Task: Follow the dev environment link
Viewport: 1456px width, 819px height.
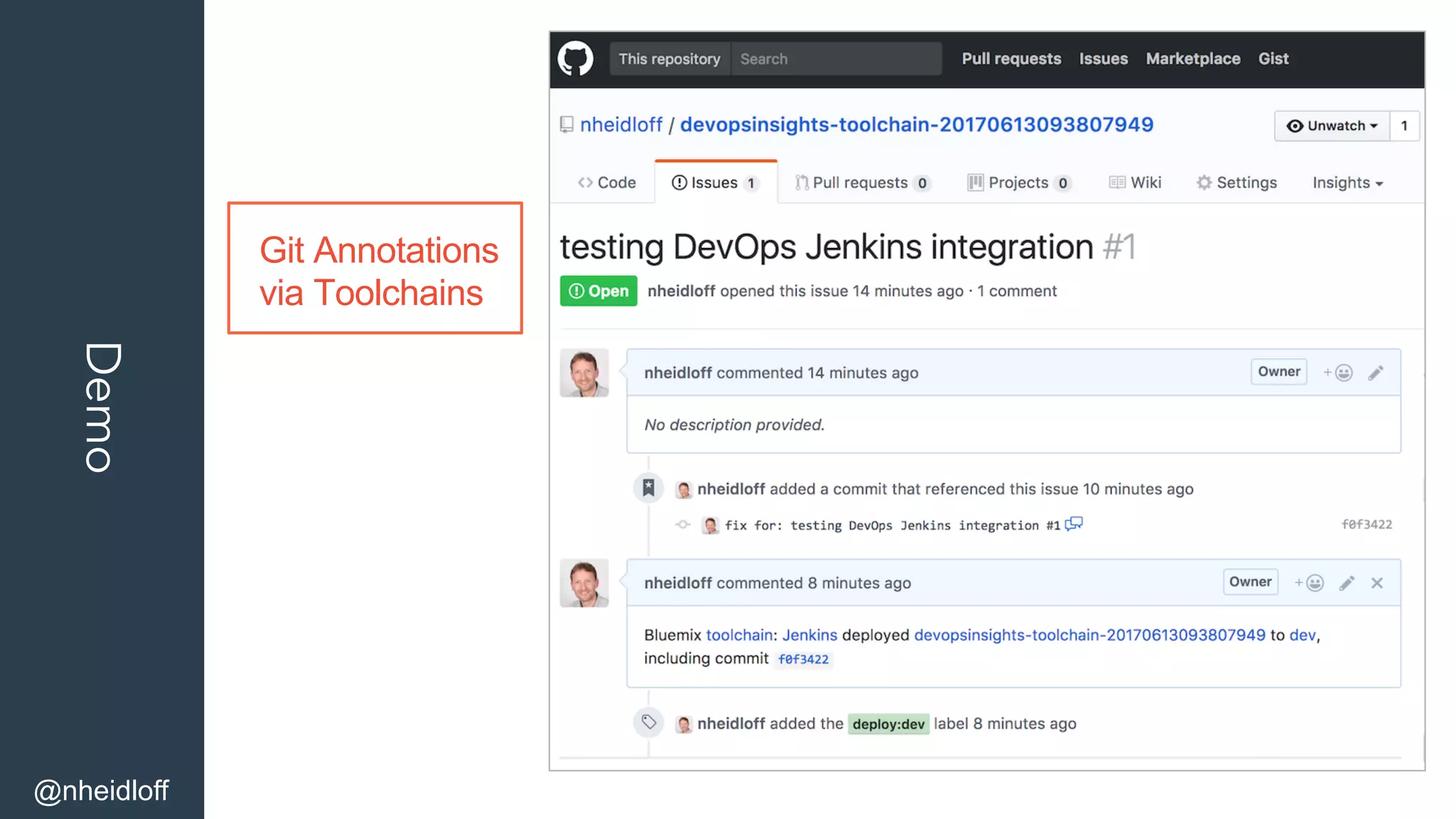Action: coord(1302,635)
